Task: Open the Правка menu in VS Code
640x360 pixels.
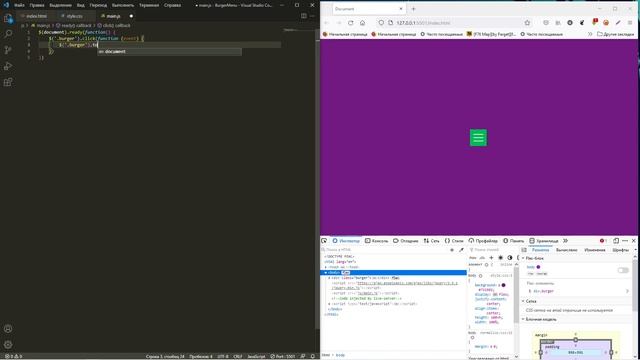Action: click(37, 5)
